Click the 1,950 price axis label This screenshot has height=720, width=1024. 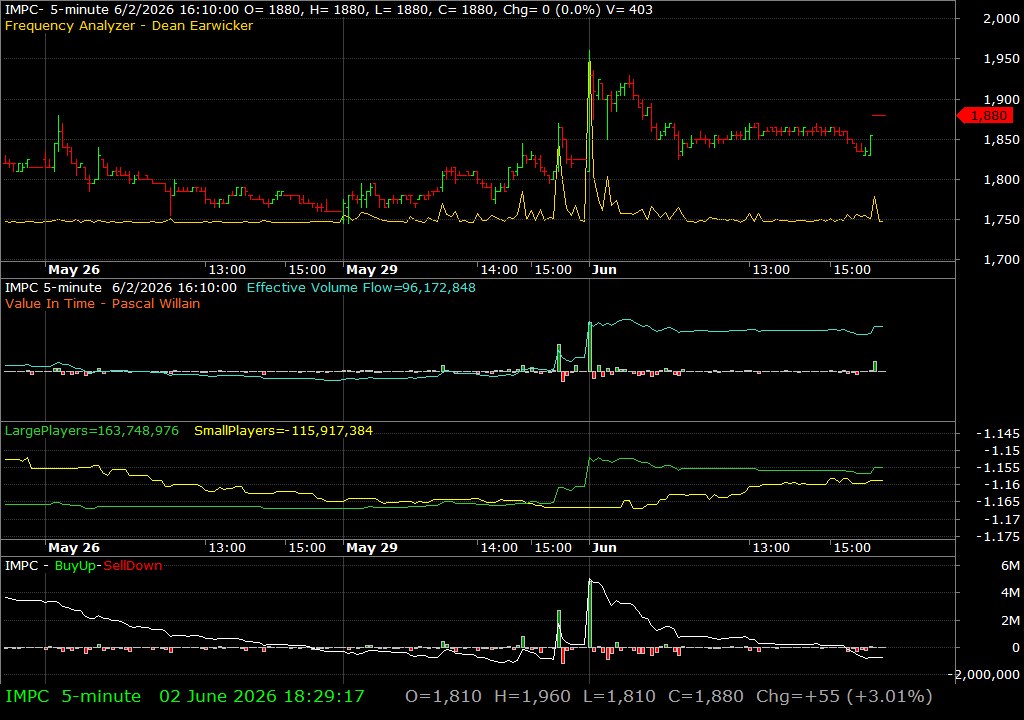click(1001, 59)
